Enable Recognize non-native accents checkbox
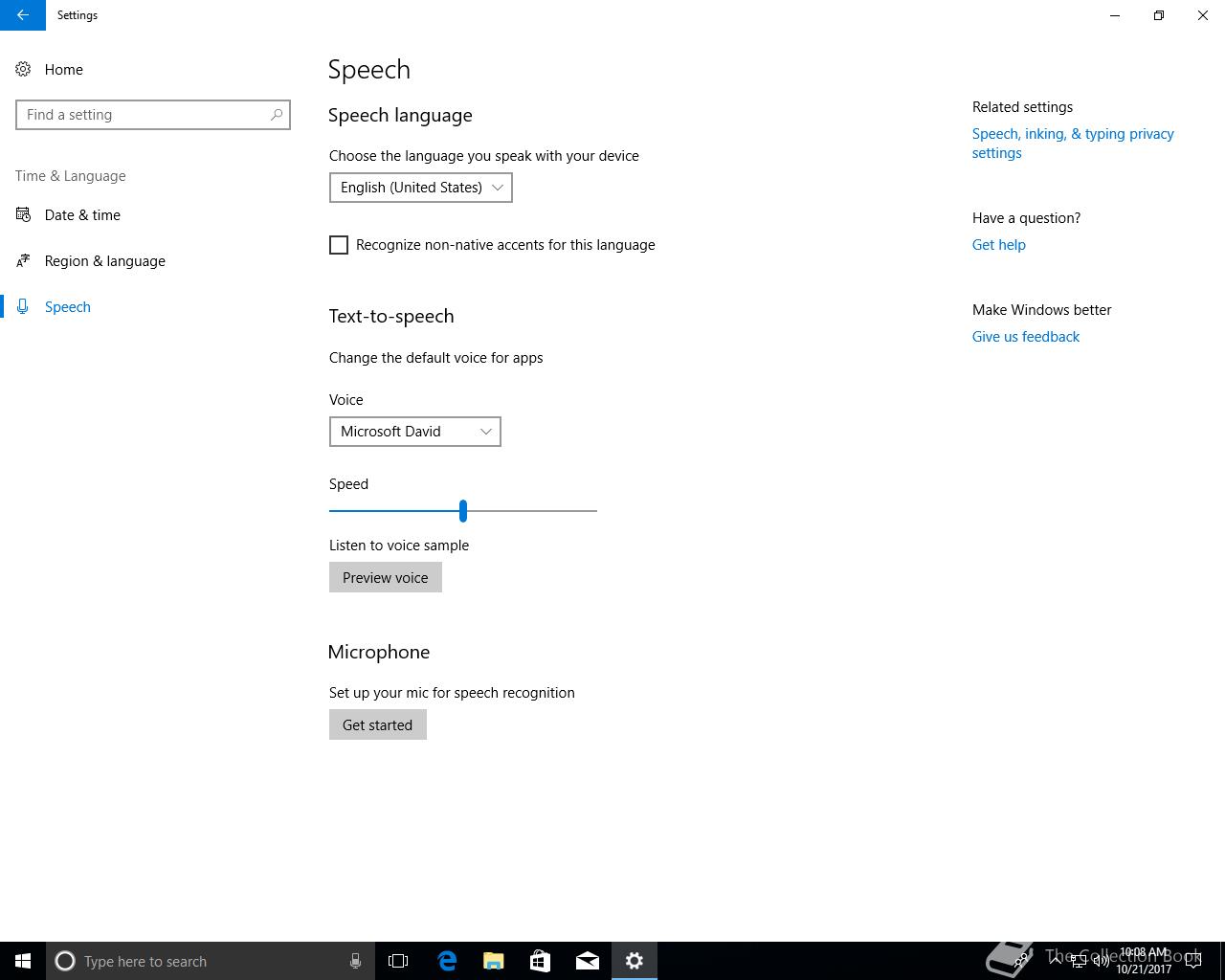Viewport: 1225px width, 980px height. pos(339,245)
